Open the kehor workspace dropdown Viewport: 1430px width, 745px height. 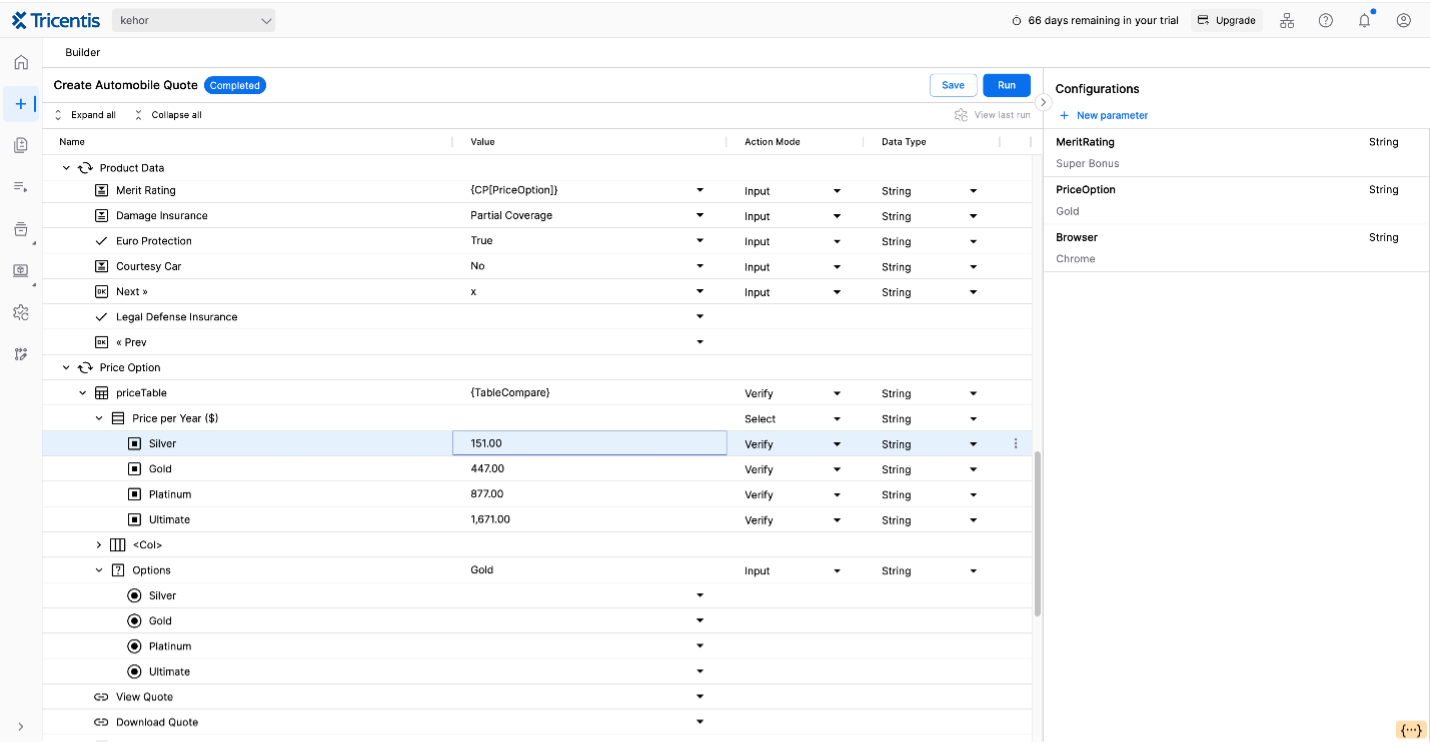coord(193,20)
